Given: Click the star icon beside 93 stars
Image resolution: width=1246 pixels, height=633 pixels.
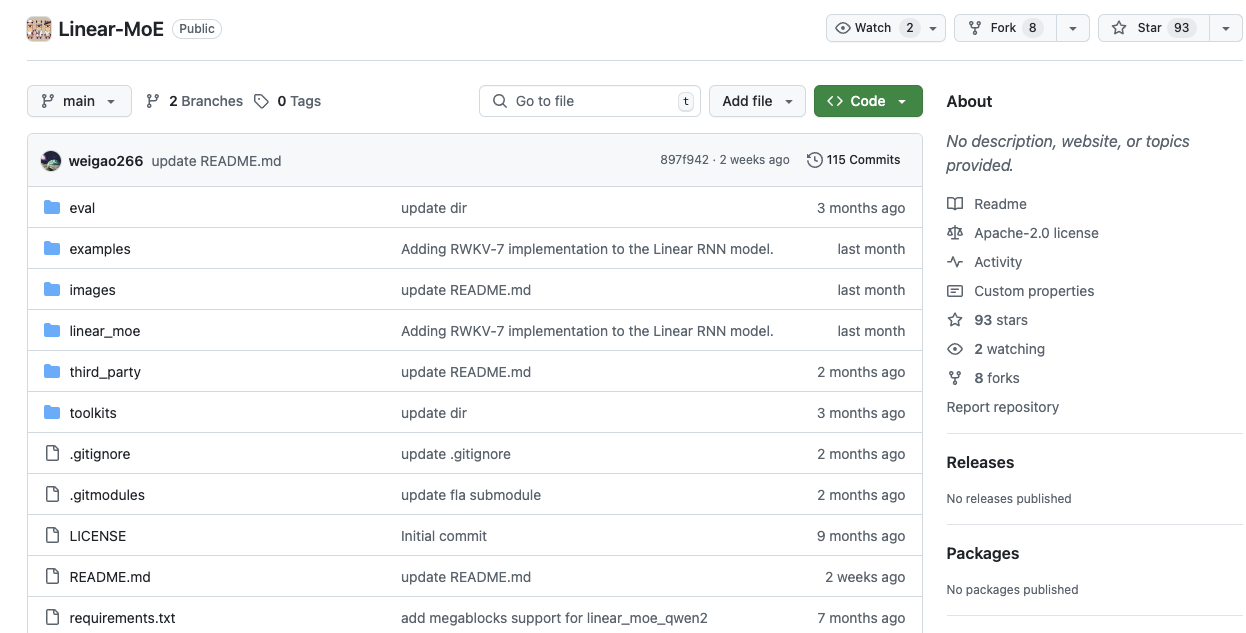Looking at the screenshot, I should pos(955,320).
